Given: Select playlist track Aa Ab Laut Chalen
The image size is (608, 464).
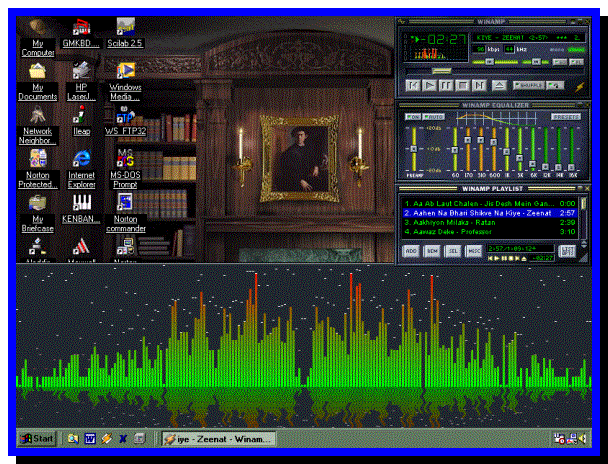Looking at the screenshot, I should point(489,204).
